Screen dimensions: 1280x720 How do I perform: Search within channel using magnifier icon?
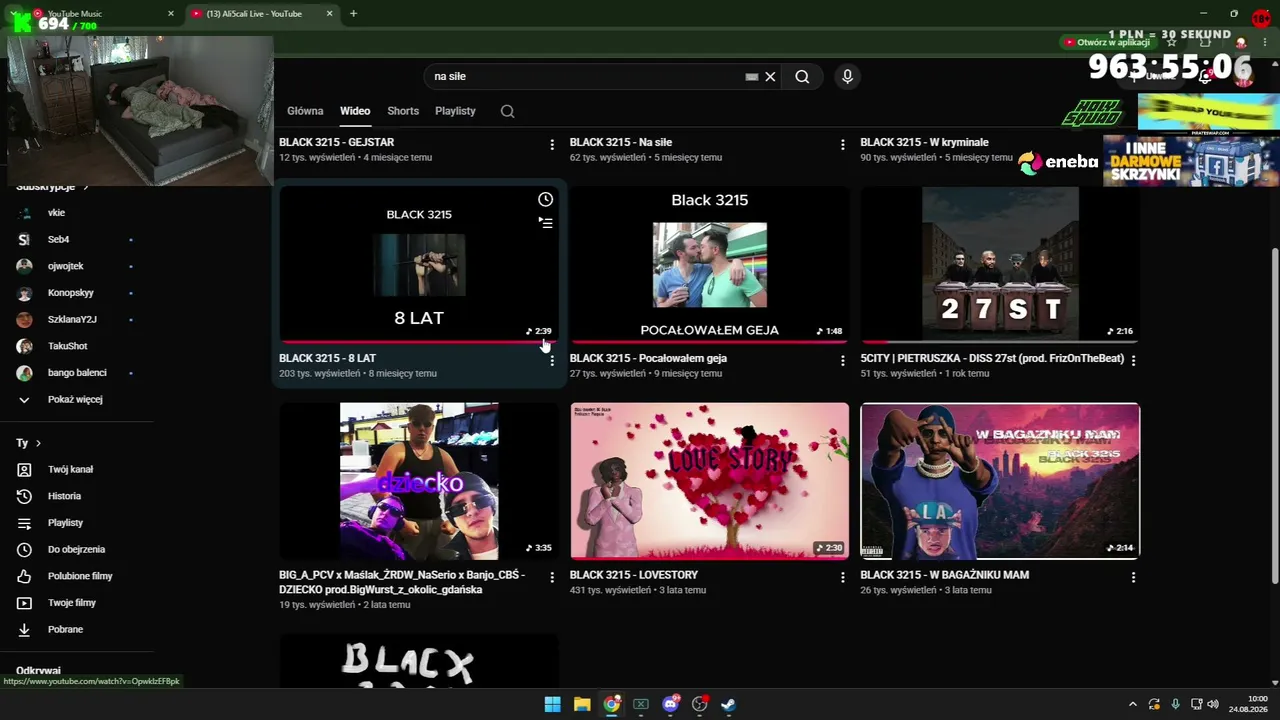pyautogui.click(x=507, y=111)
